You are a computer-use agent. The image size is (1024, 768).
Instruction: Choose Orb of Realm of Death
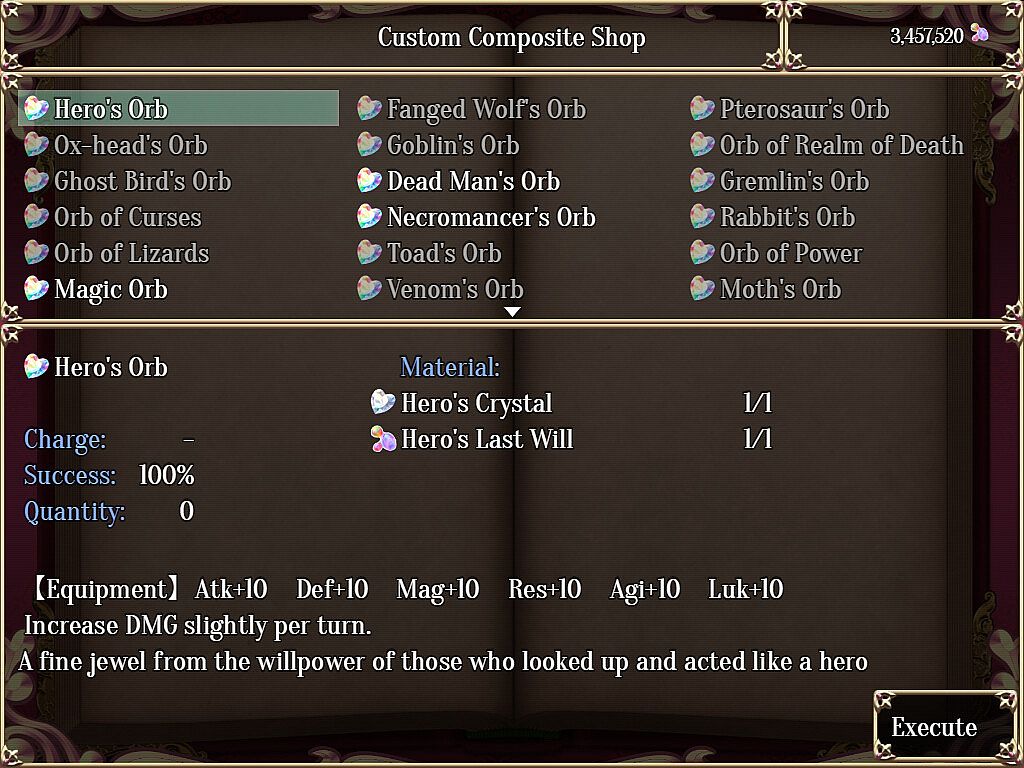point(841,145)
